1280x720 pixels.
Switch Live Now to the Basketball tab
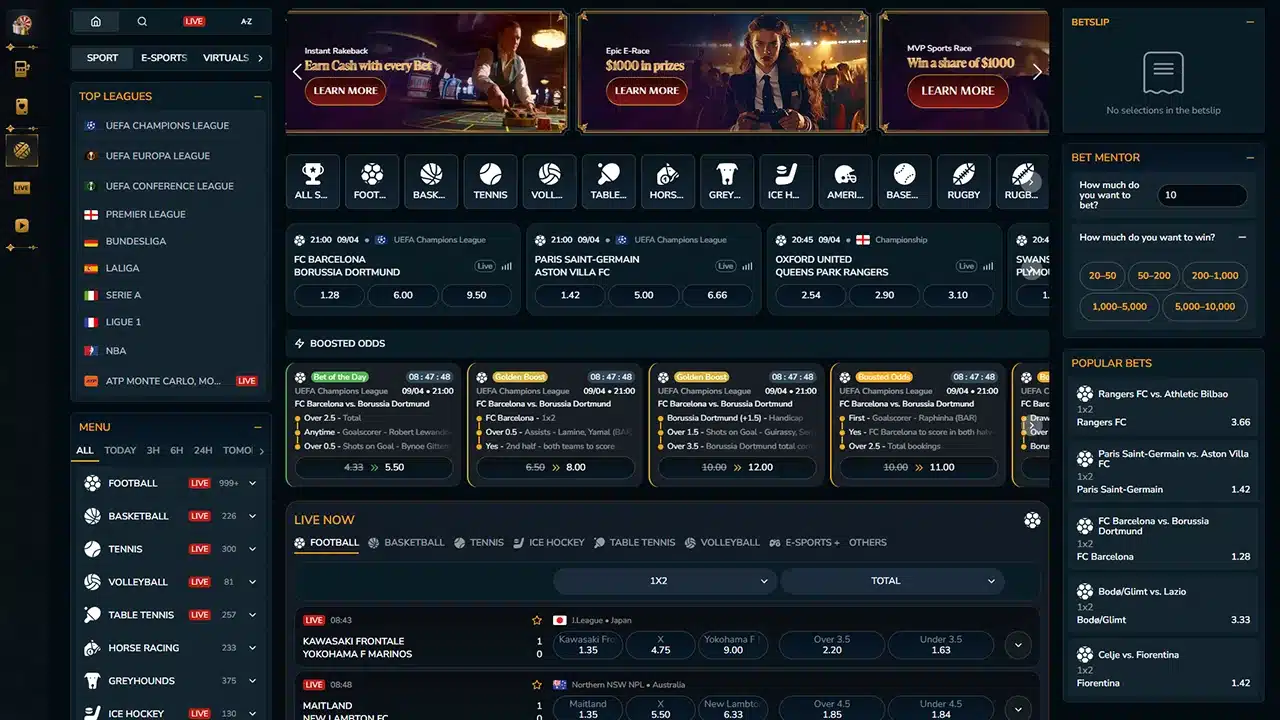[x=406, y=543]
